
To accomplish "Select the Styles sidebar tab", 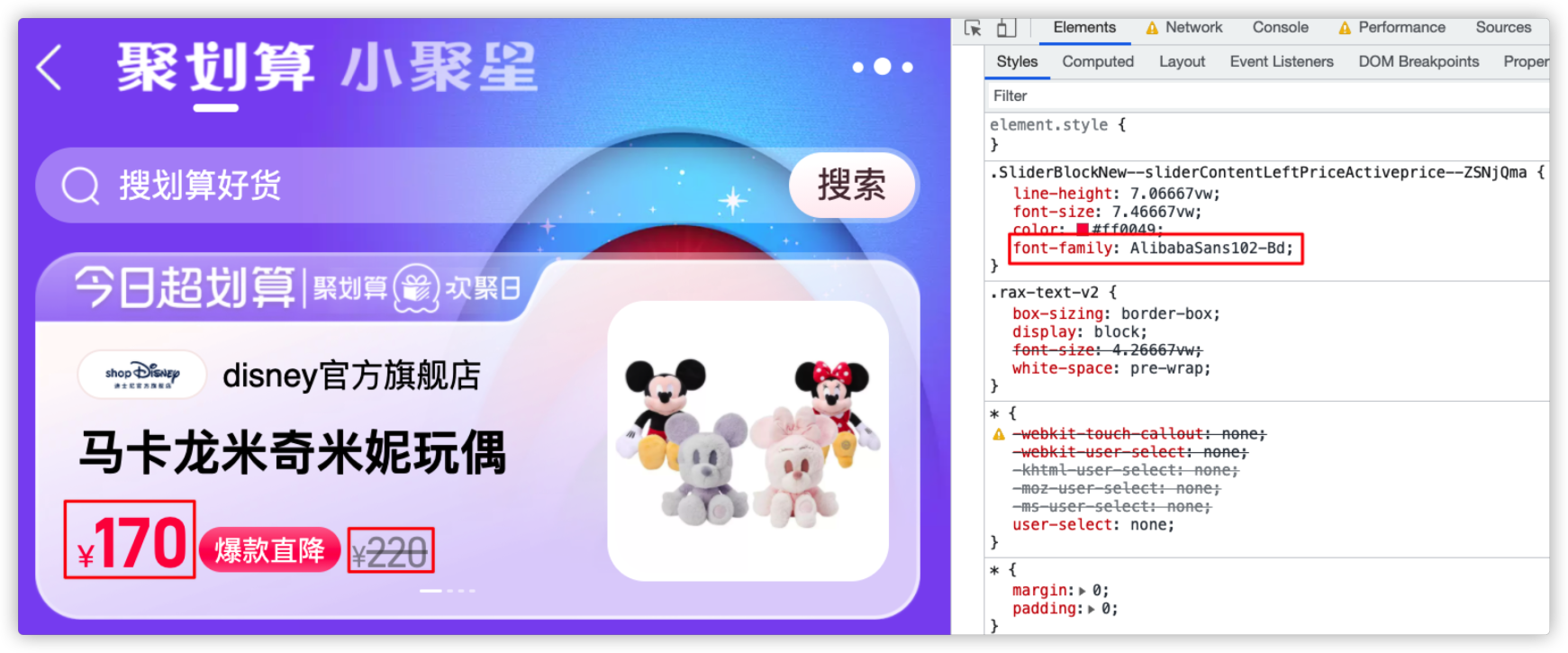I will [1017, 61].
